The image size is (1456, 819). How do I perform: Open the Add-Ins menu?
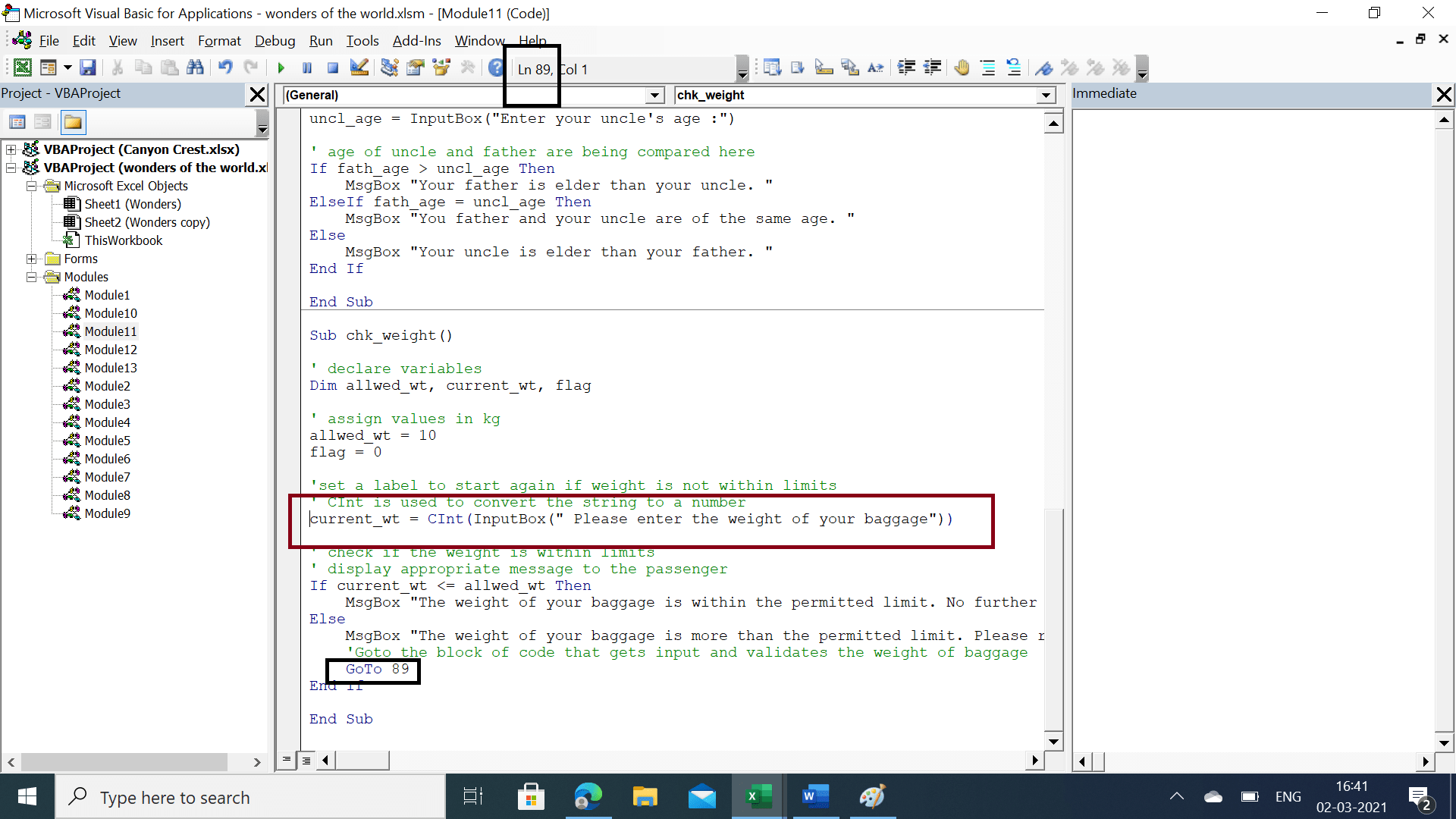coord(416,41)
